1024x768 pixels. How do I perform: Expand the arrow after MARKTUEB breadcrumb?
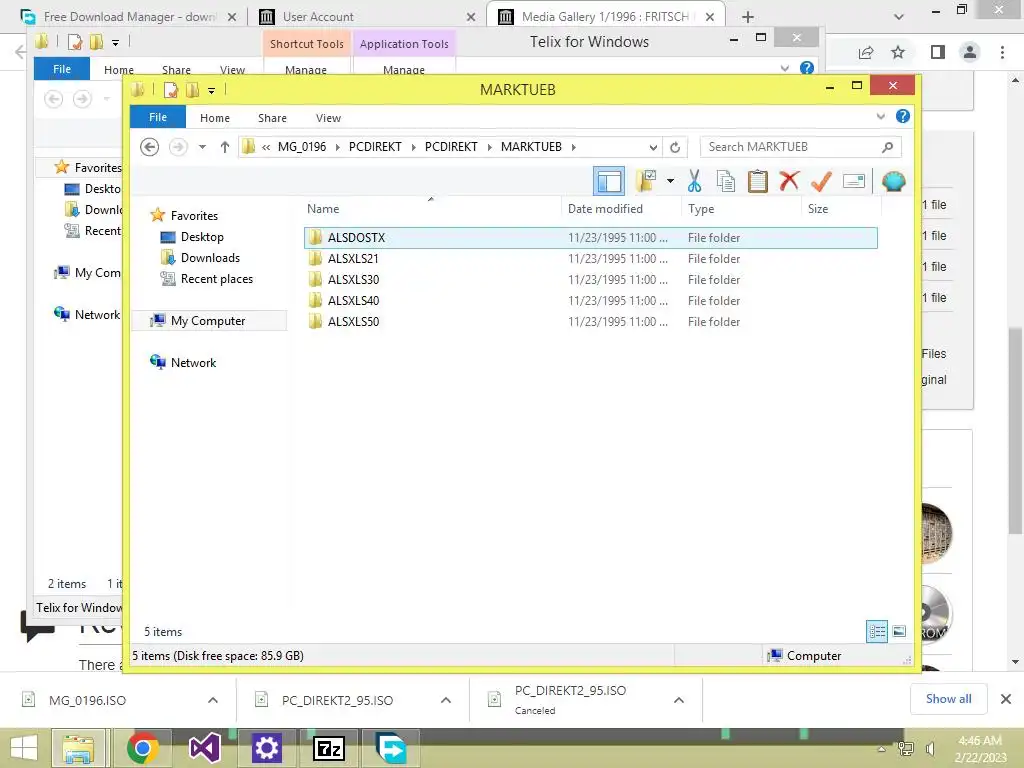pyautogui.click(x=573, y=147)
